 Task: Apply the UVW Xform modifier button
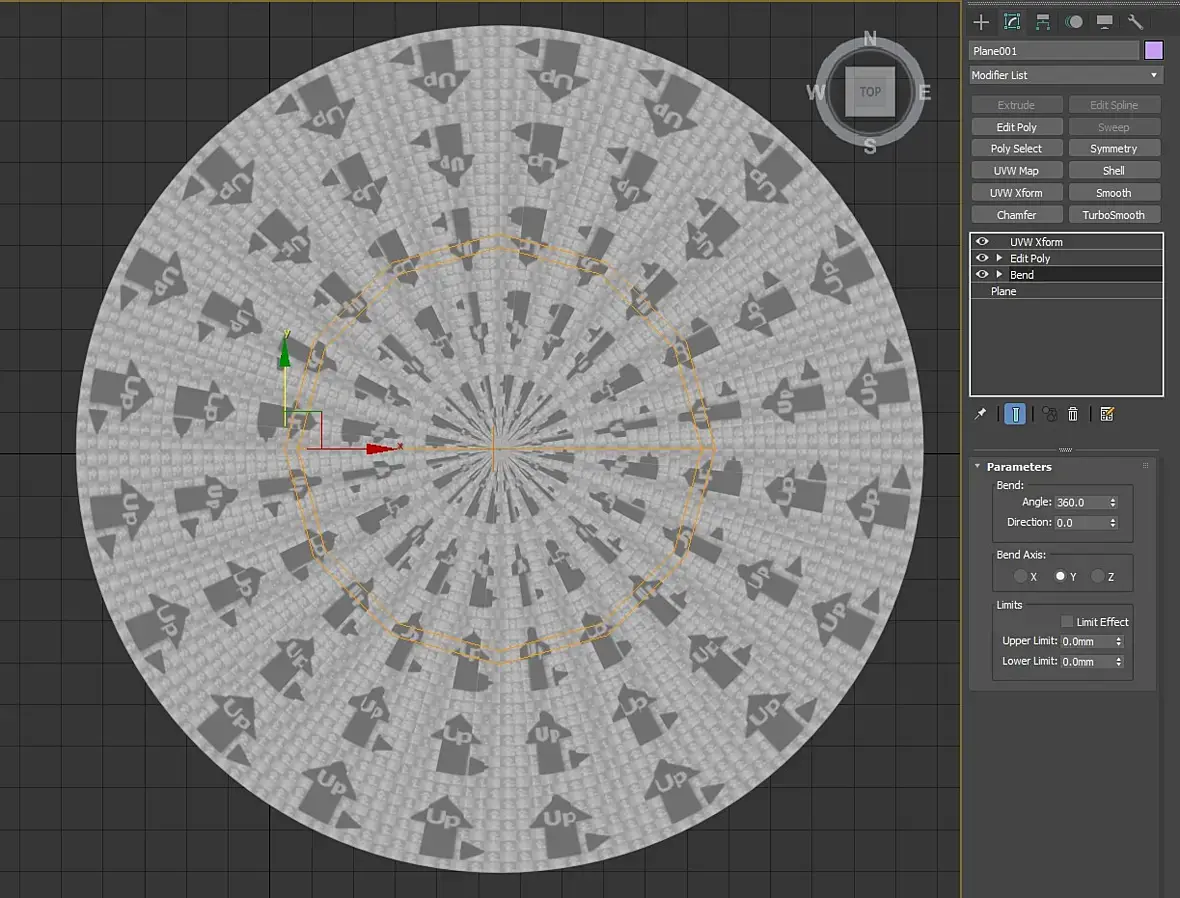pos(1017,193)
